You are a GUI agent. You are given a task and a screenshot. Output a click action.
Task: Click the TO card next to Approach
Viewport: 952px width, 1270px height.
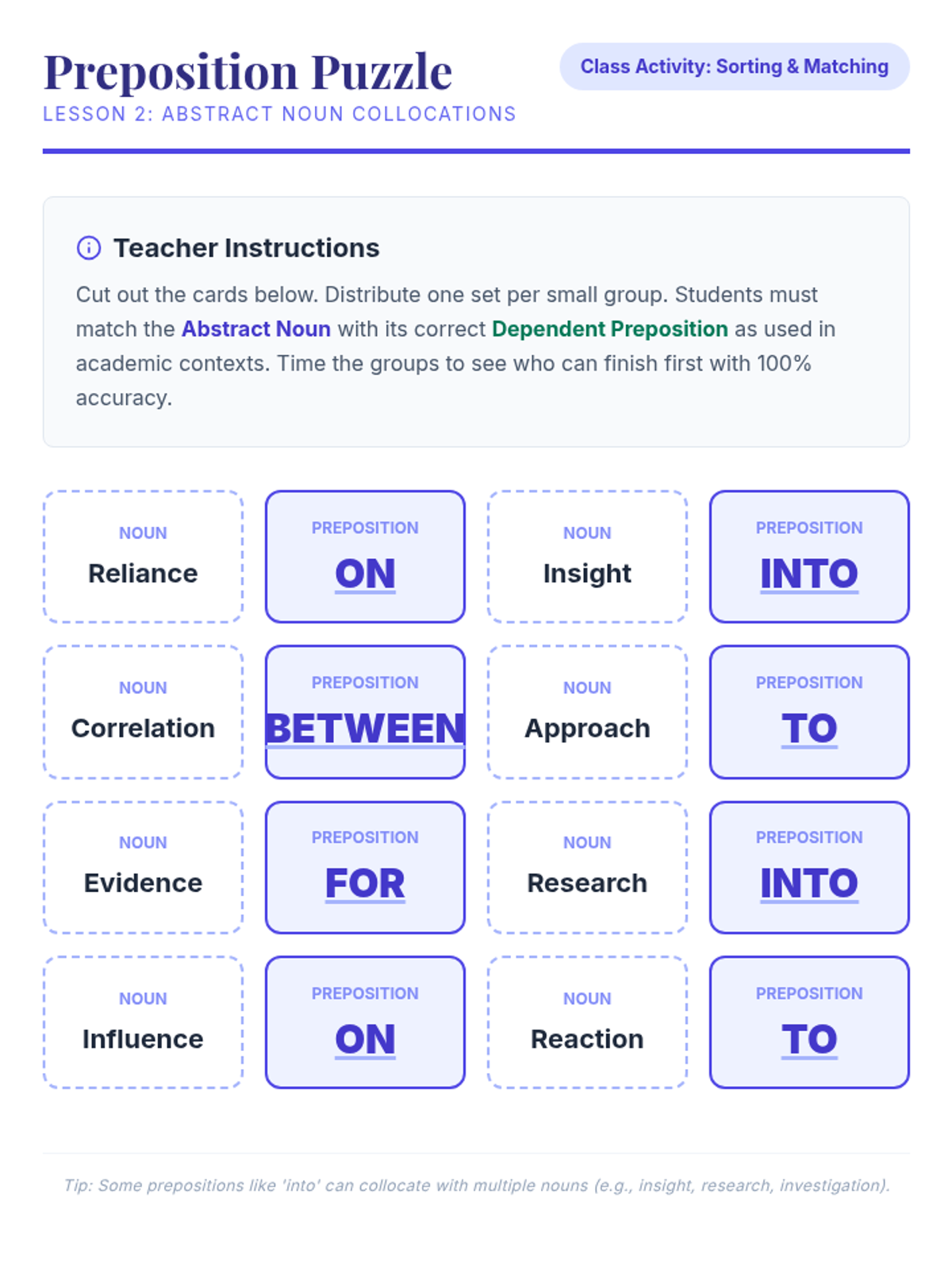[809, 712]
